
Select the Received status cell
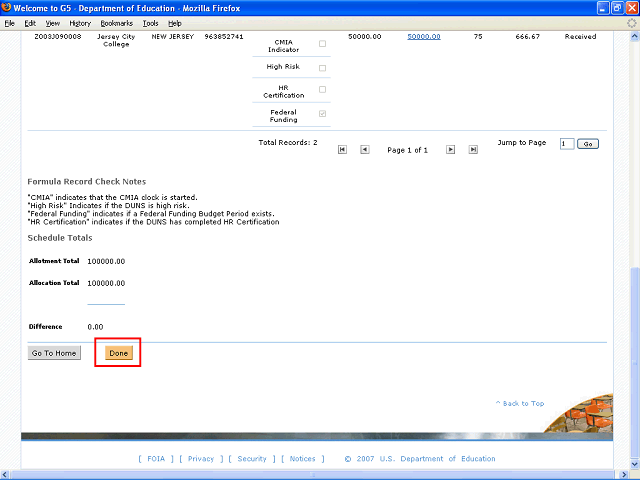[580, 36]
